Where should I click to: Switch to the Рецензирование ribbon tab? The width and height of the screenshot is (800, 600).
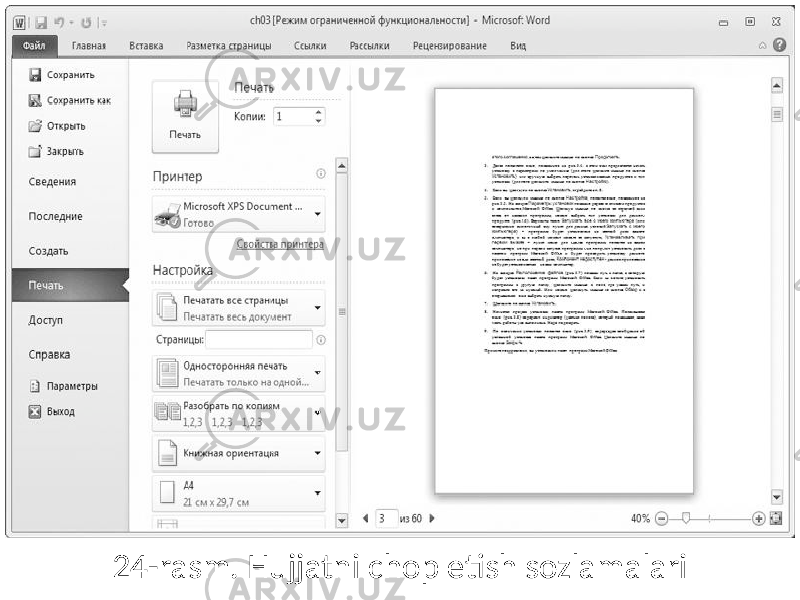point(449,45)
